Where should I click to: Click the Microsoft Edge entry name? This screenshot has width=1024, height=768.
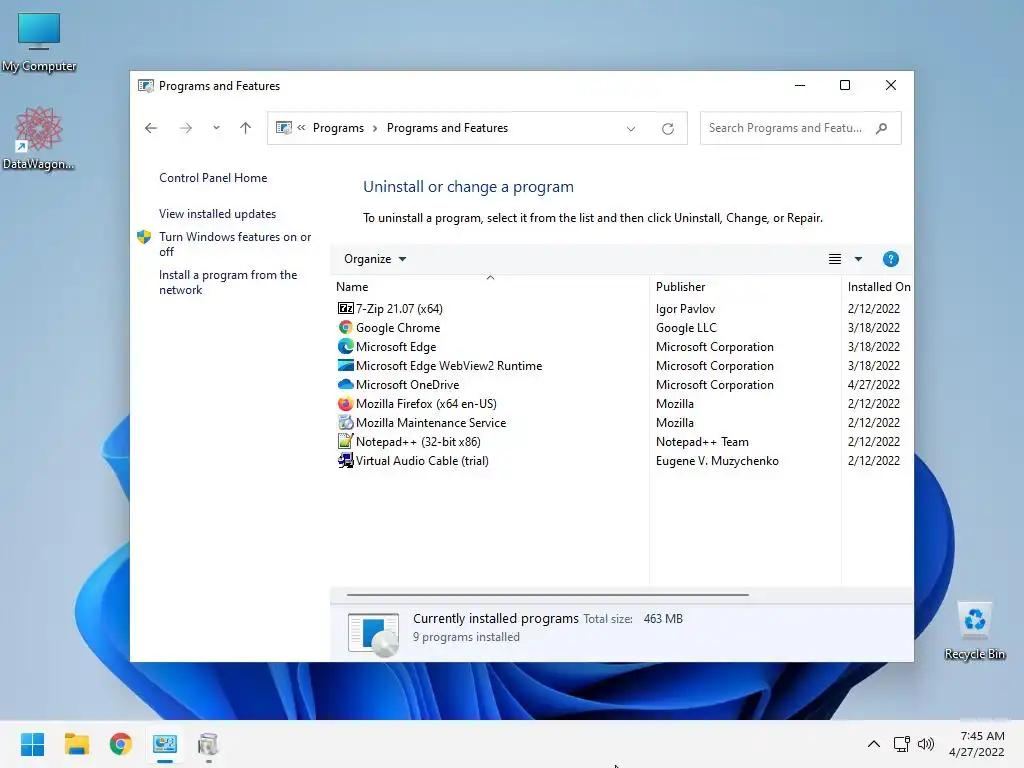[x=396, y=347]
